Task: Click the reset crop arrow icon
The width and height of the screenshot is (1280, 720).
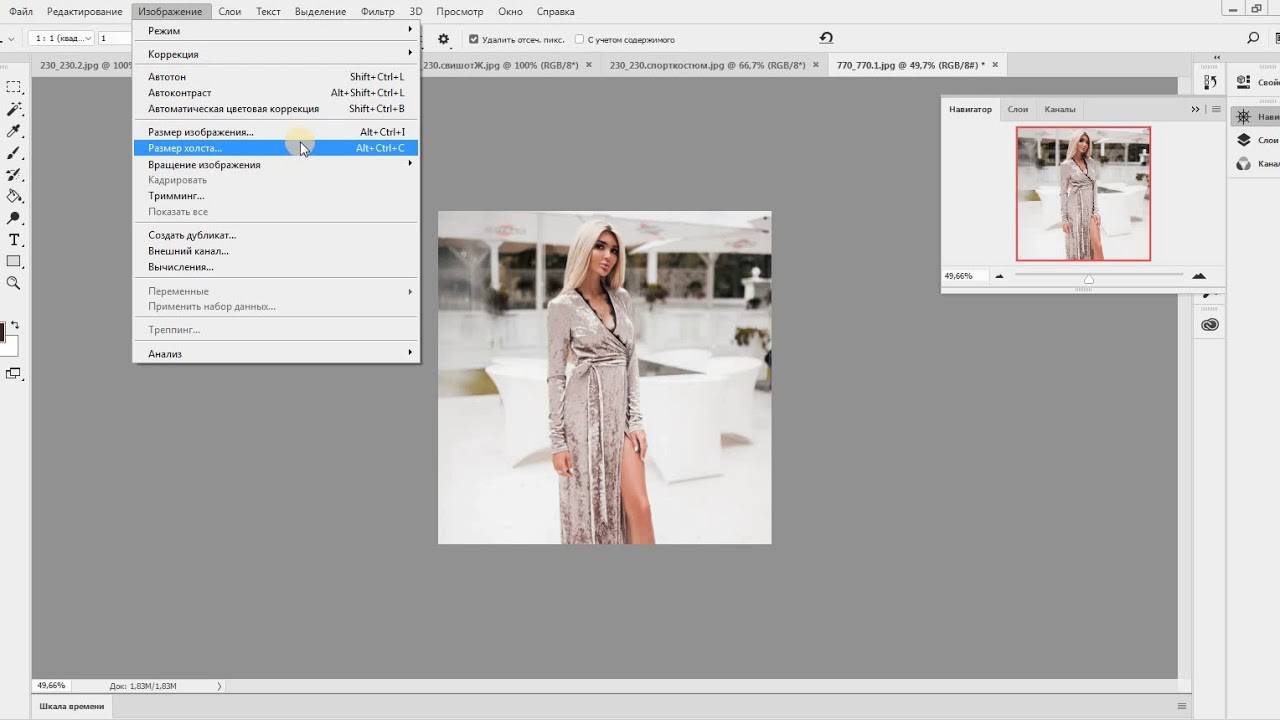Action: click(x=826, y=38)
